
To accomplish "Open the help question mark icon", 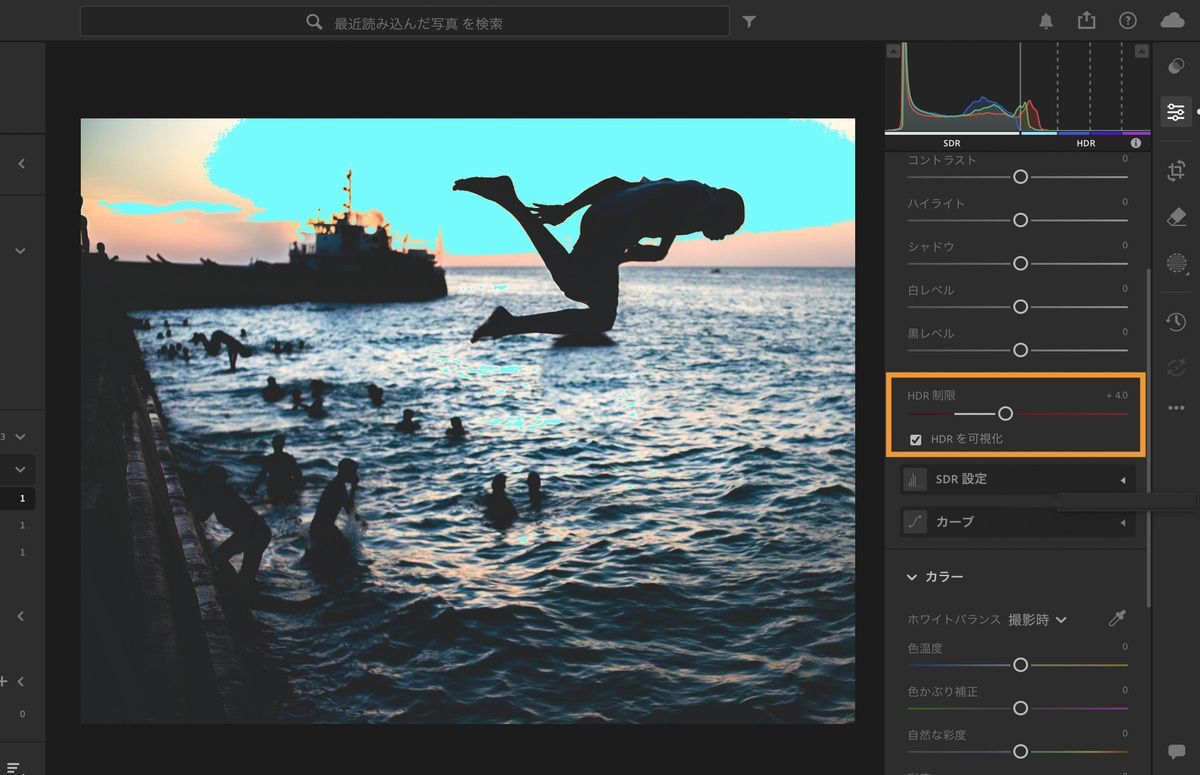I will (1127, 19).
